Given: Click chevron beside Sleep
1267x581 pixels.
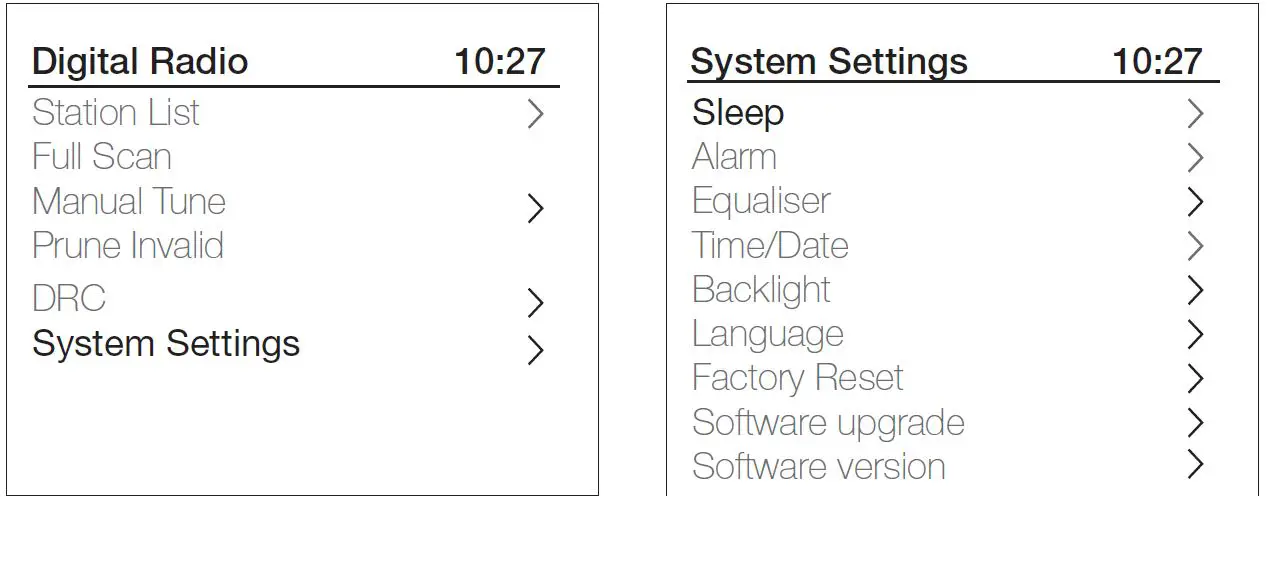Looking at the screenshot, I should [1194, 114].
